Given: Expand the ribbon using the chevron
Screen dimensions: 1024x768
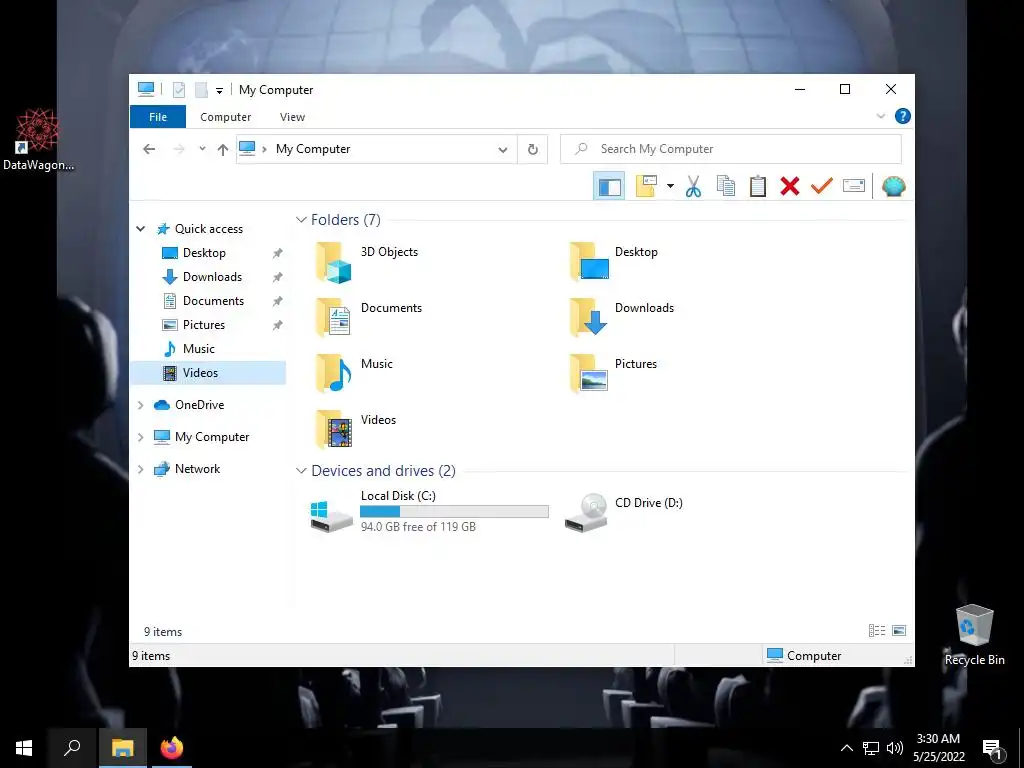Looking at the screenshot, I should [880, 116].
